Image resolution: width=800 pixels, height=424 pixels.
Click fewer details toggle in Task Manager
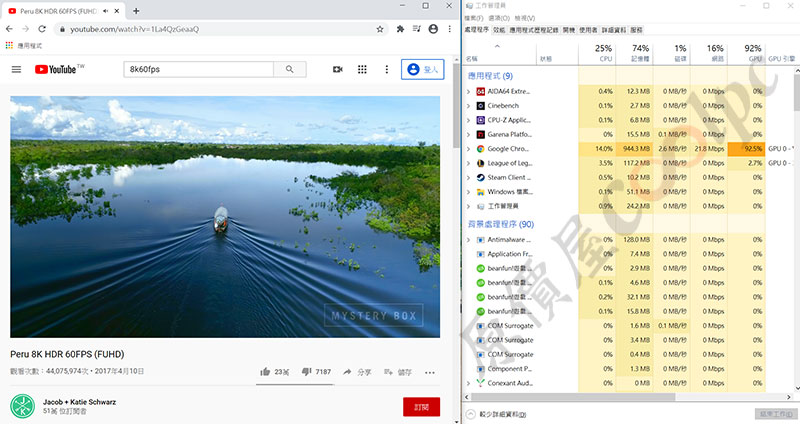(496, 414)
